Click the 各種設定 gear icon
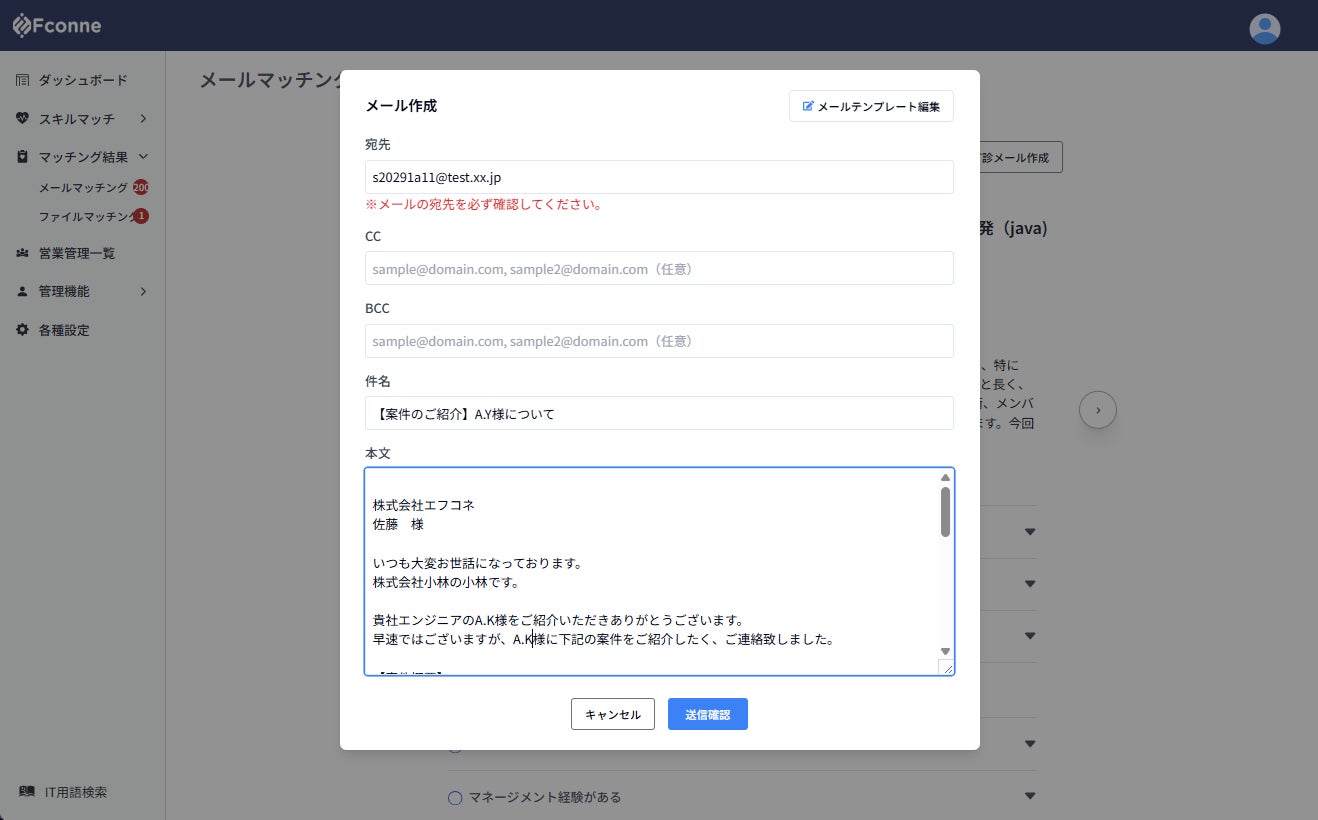 click(23, 330)
